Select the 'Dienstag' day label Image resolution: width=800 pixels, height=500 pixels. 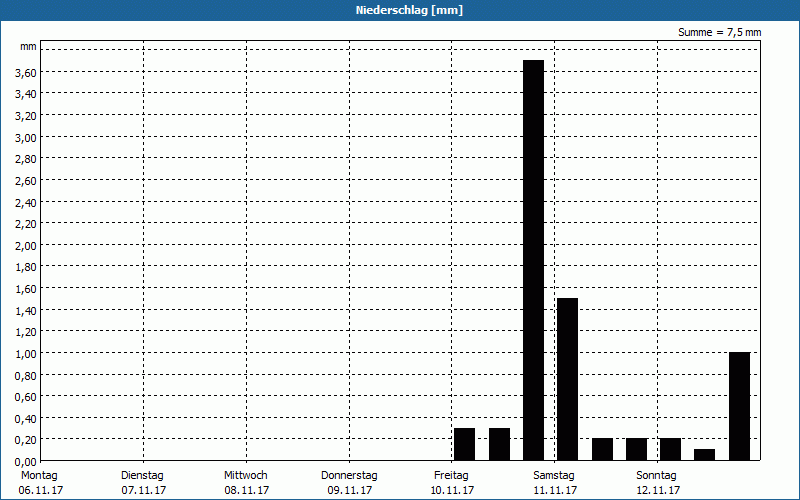[142, 476]
